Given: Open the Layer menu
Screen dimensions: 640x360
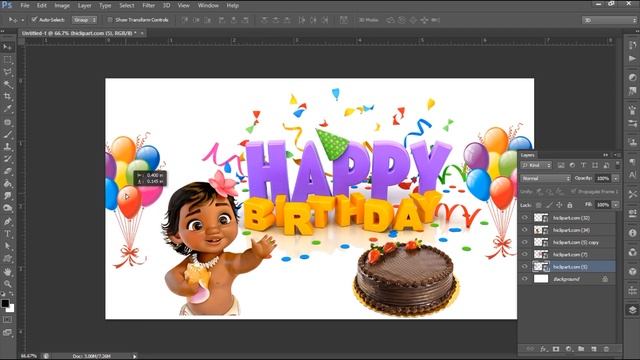Looking at the screenshot, I should click(84, 6).
